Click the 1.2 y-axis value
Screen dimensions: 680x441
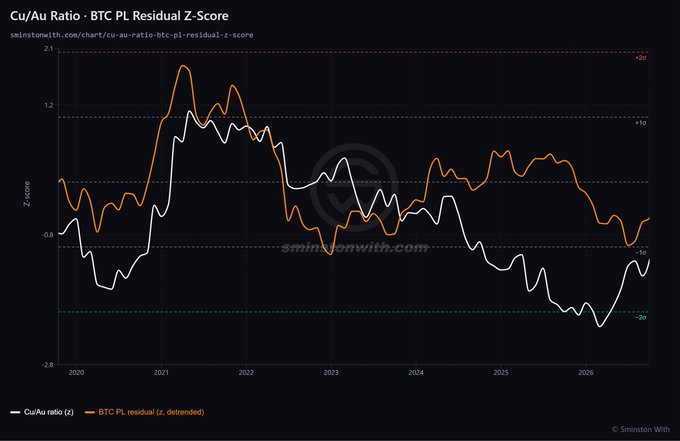tap(49, 105)
